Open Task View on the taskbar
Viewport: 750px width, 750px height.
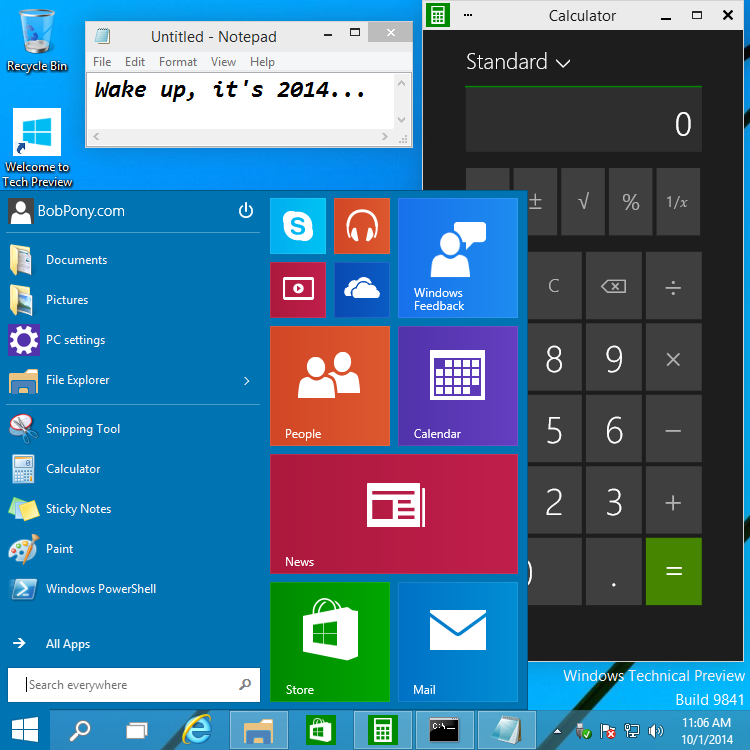pos(137,730)
